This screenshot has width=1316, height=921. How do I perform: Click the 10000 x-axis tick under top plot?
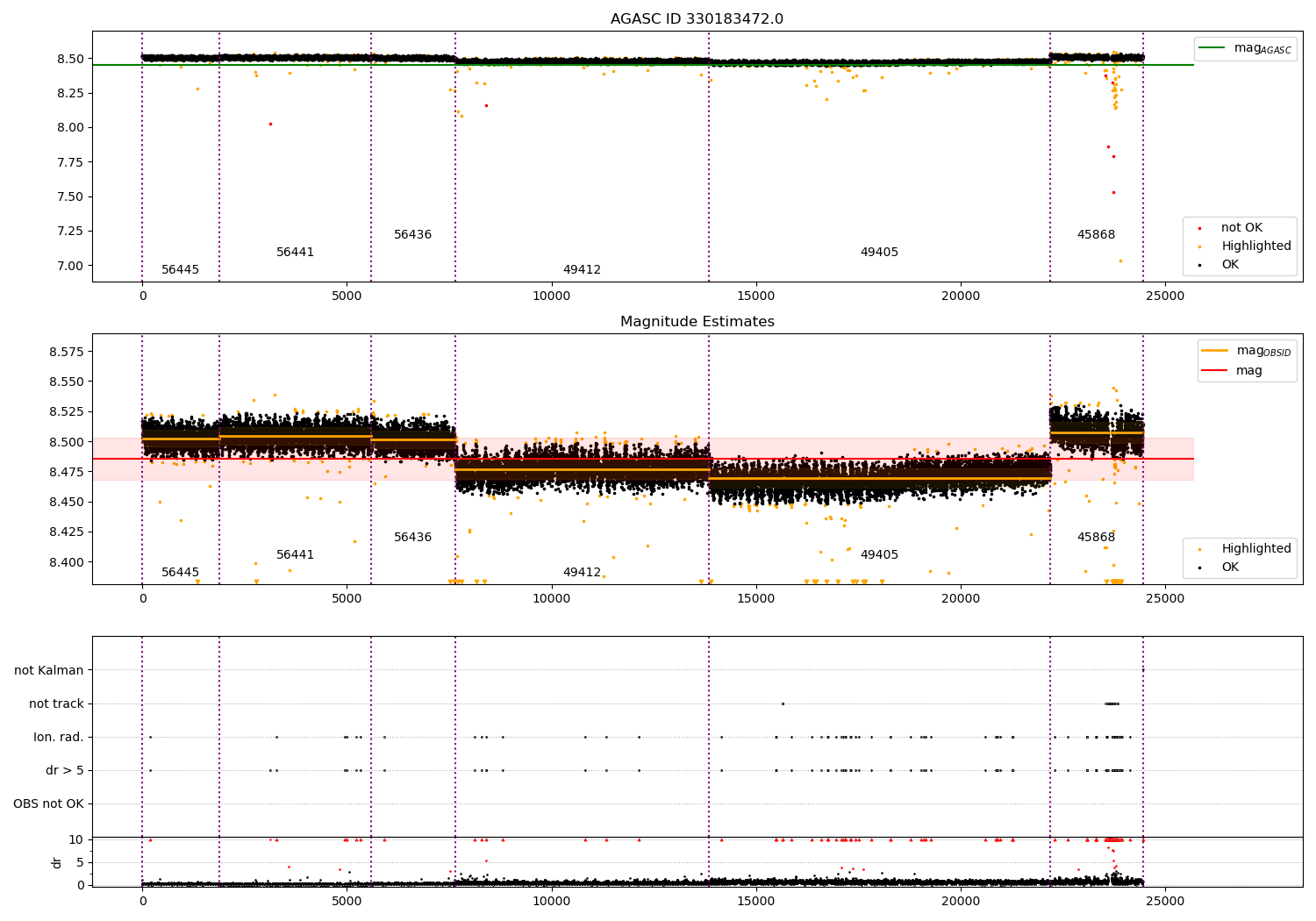pos(551,296)
